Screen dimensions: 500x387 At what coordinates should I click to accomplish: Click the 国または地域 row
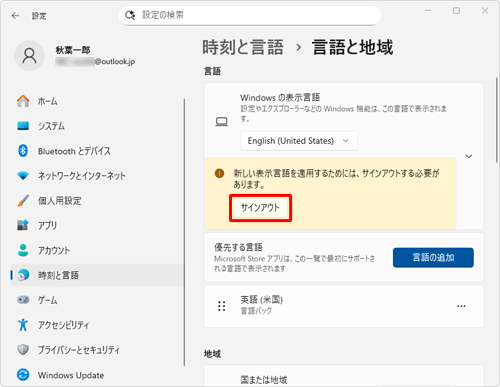pyautogui.click(x=344, y=376)
